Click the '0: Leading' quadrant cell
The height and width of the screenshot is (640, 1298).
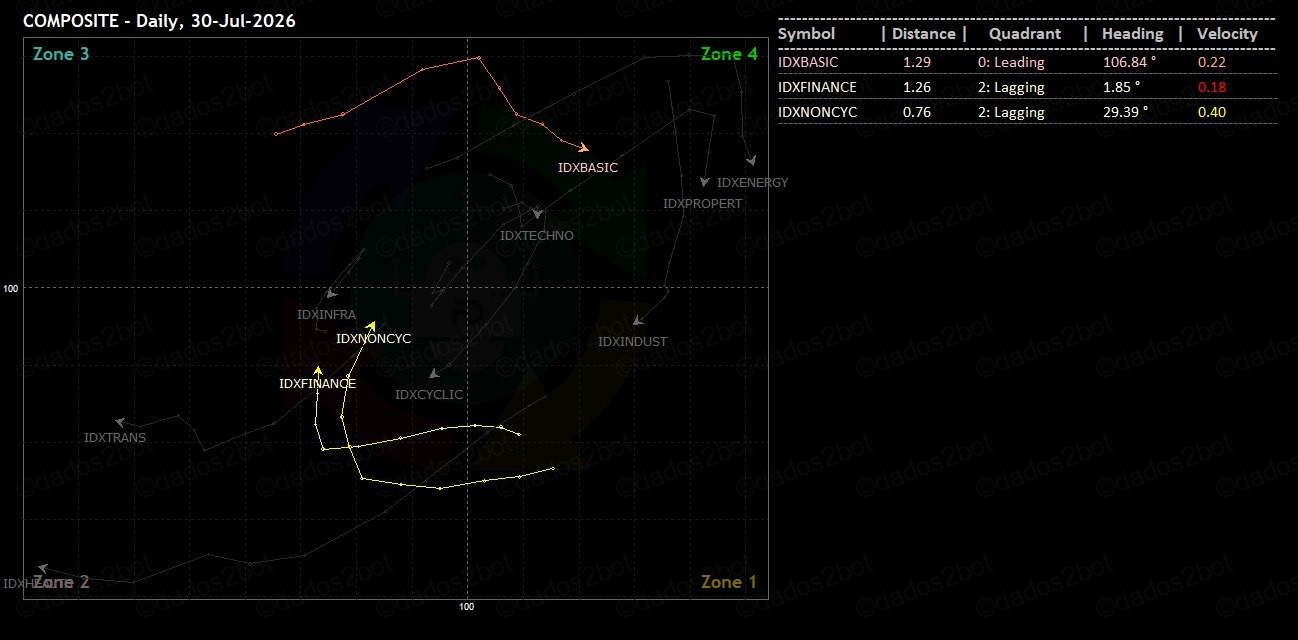pos(1011,62)
